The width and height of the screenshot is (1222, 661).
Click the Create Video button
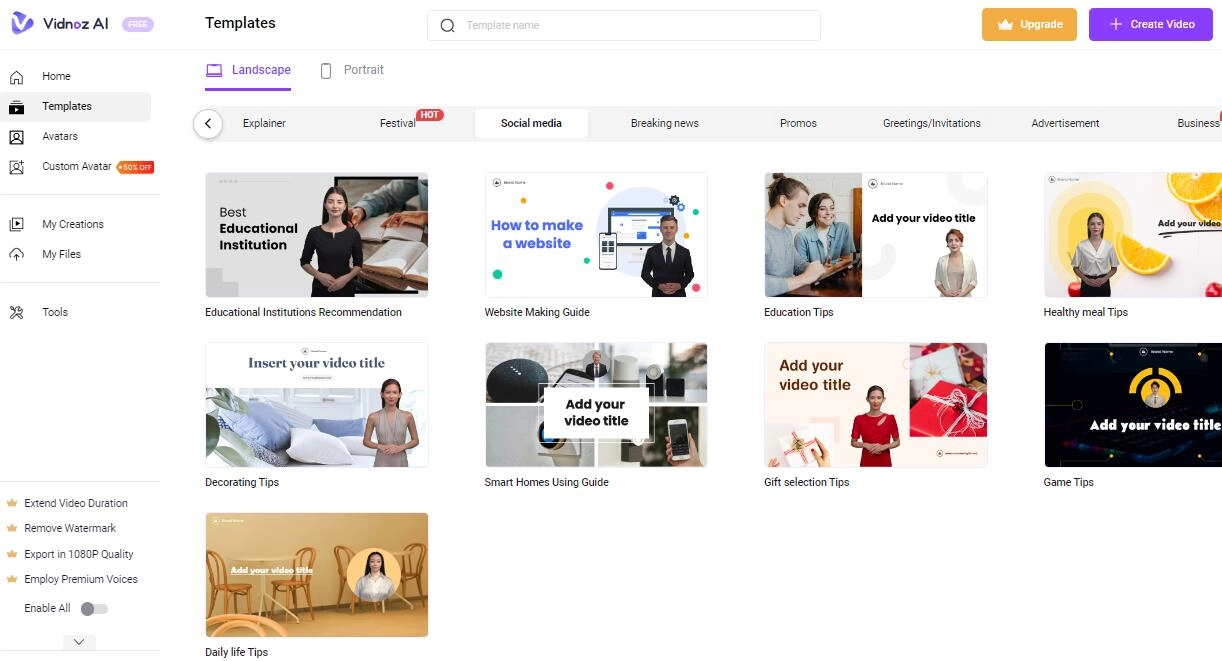[1150, 25]
